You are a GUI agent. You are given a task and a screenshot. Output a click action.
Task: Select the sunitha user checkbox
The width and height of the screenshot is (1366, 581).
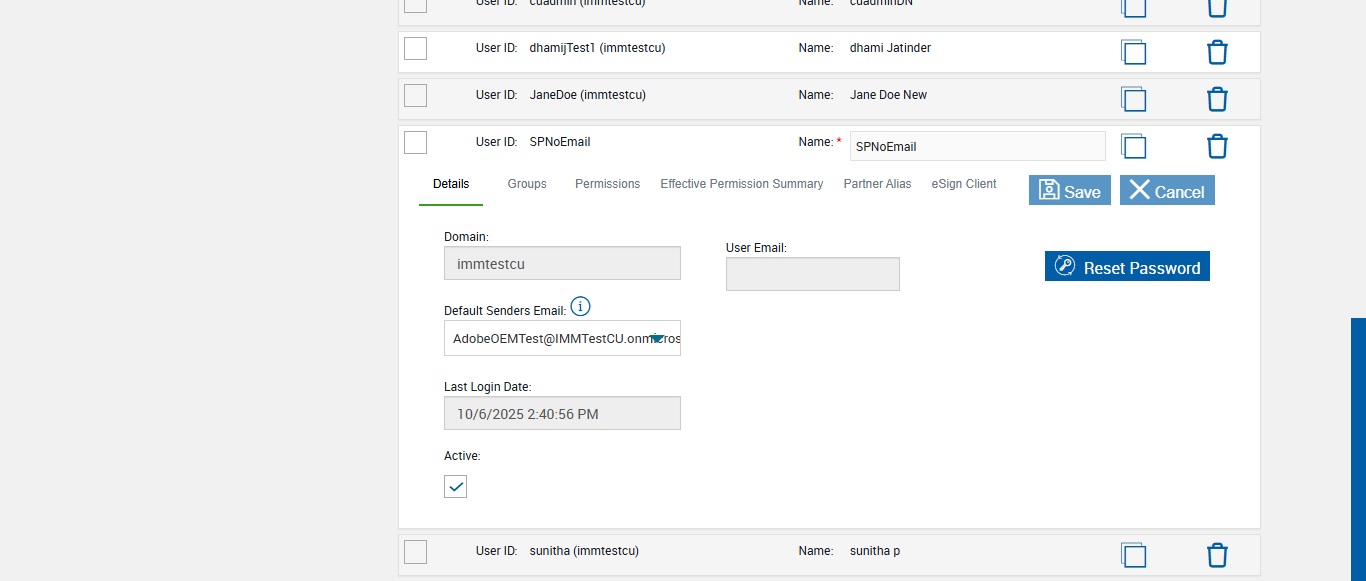pos(415,551)
